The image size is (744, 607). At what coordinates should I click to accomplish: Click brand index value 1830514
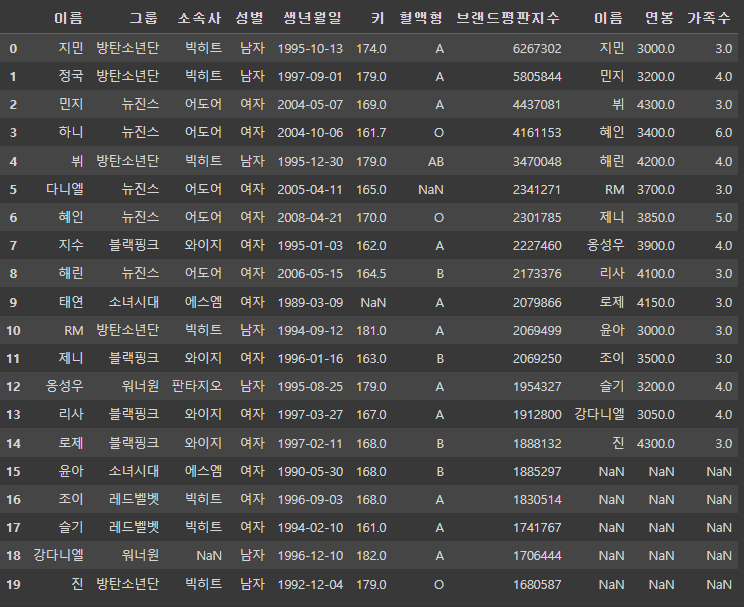[537, 500]
